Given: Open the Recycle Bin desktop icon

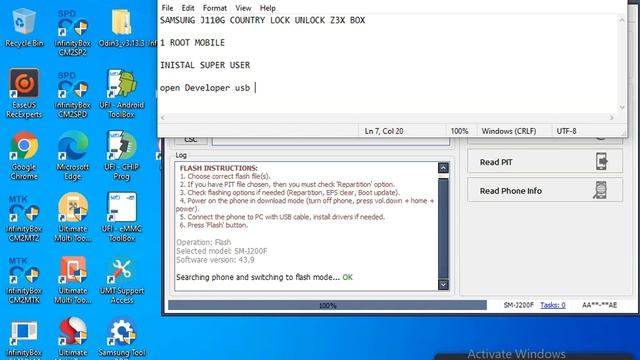Looking at the screenshot, I should coord(24,27).
